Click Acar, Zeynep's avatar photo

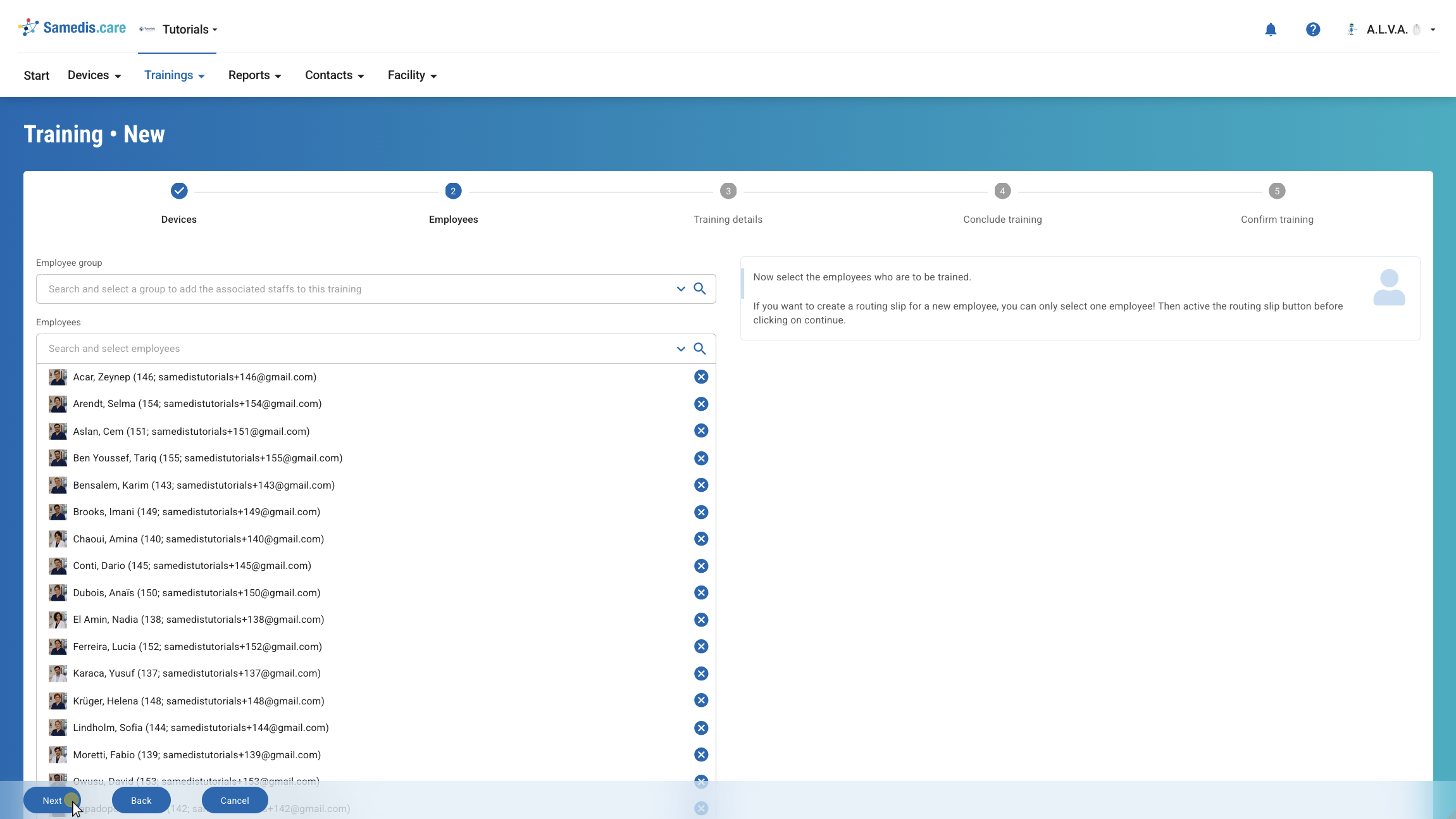tap(58, 377)
